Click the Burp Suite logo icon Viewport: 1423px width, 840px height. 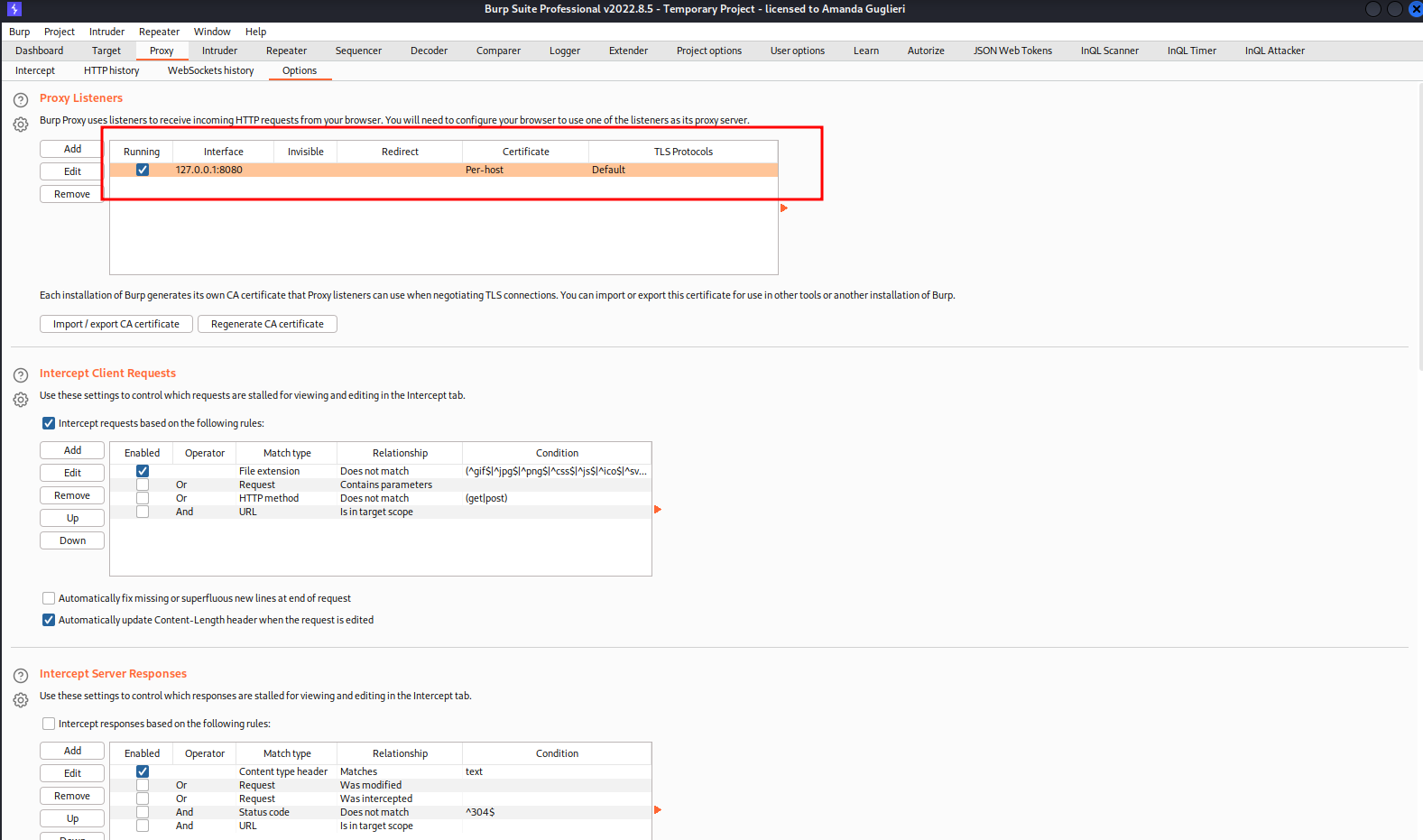(x=14, y=9)
